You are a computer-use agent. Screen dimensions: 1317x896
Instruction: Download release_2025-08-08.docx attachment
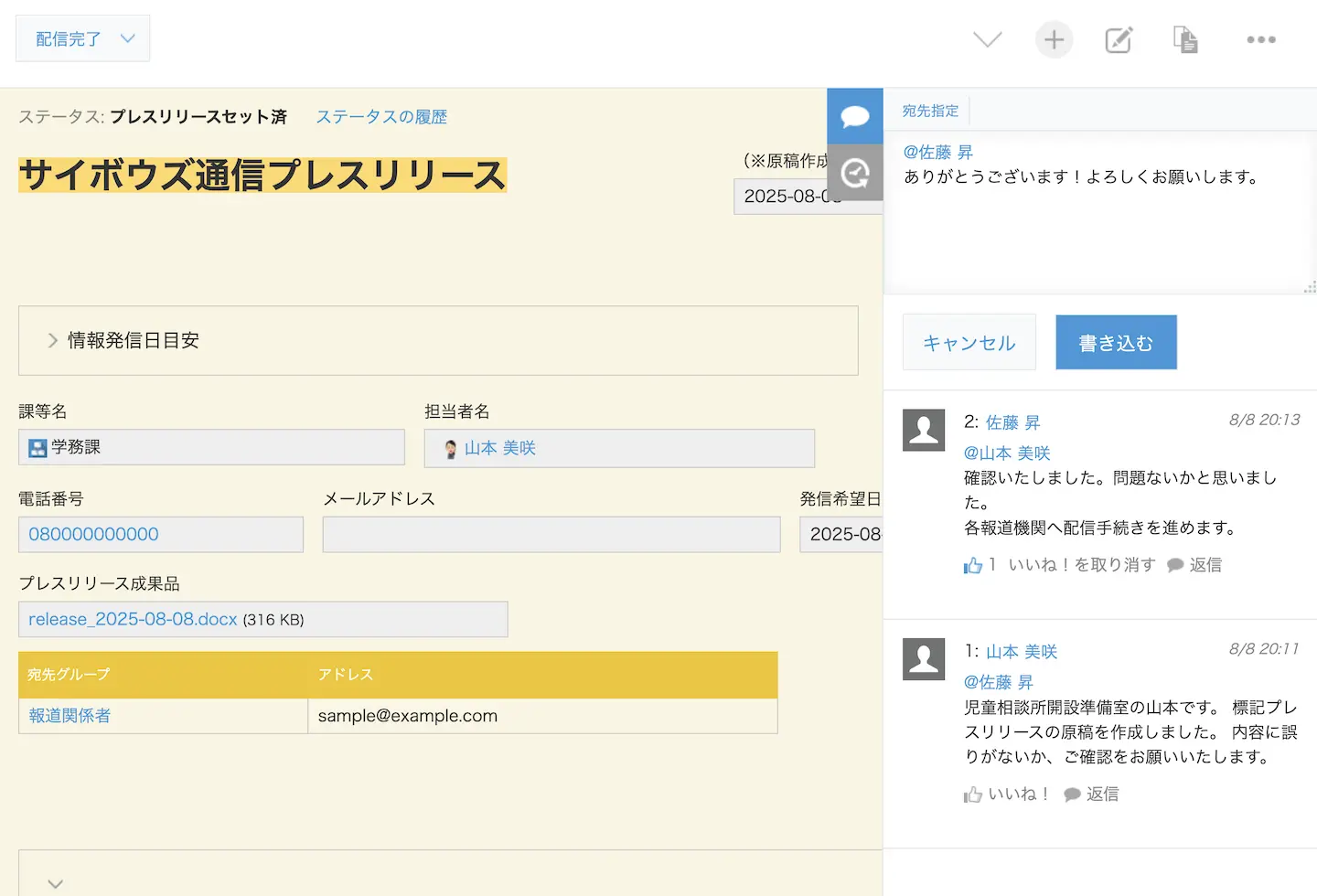133,619
